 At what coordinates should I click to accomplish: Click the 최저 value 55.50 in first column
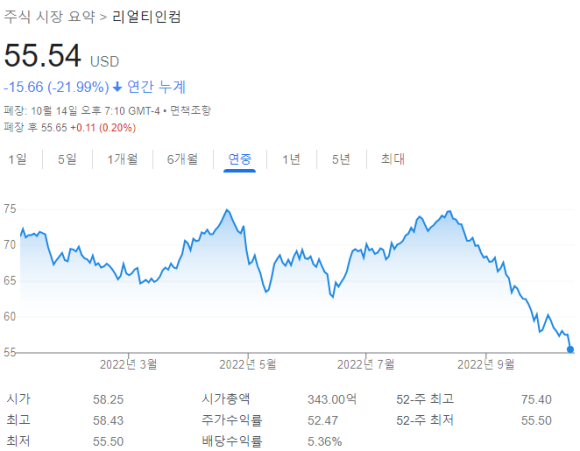(108, 442)
